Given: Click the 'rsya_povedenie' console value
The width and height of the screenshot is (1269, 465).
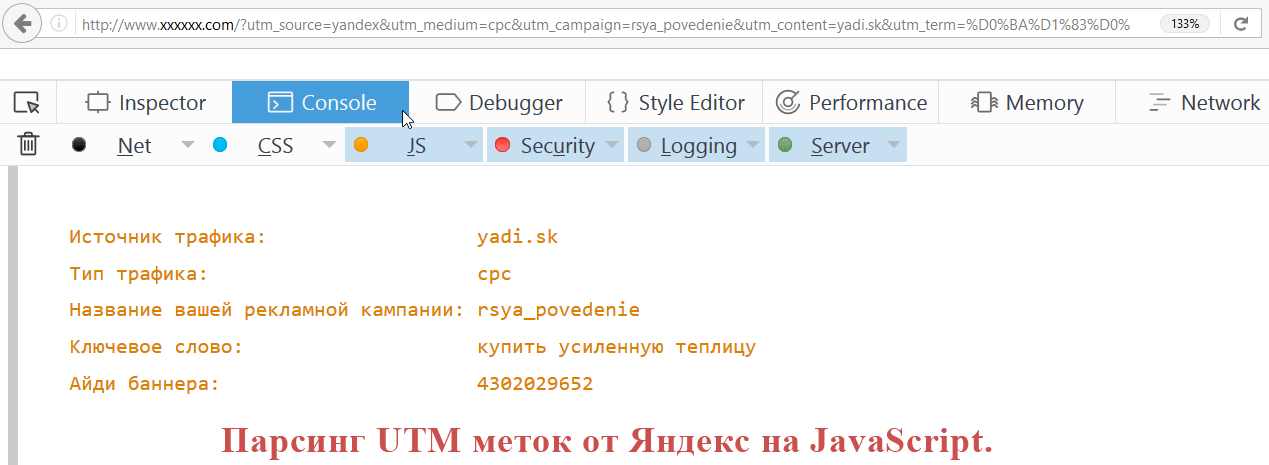Looking at the screenshot, I should point(559,310).
